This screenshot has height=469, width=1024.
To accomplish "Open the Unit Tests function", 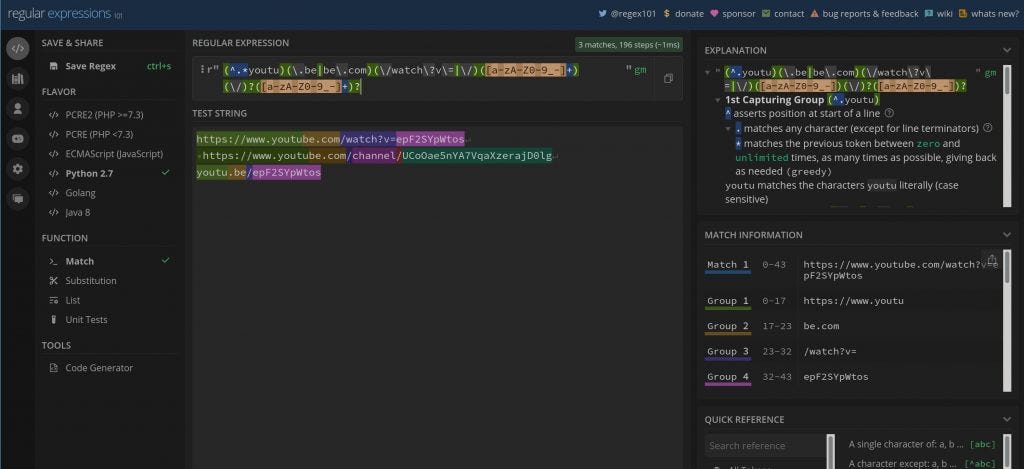I will click(86, 320).
